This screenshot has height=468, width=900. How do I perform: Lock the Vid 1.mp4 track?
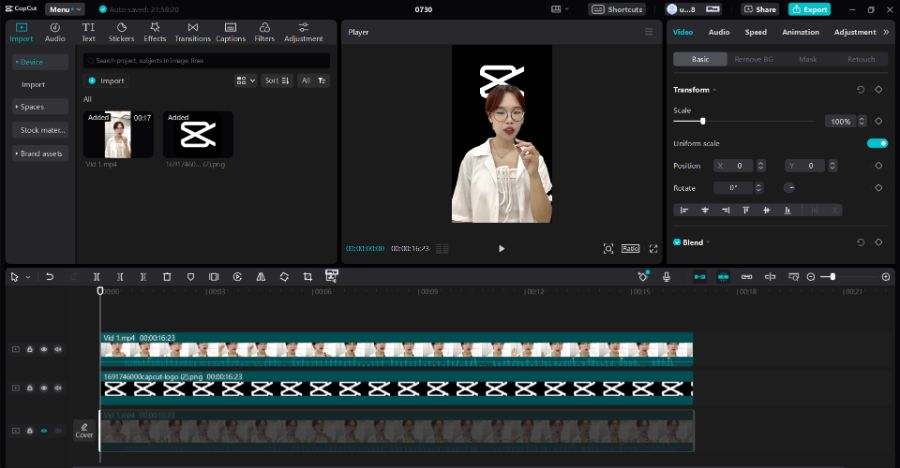click(x=30, y=349)
